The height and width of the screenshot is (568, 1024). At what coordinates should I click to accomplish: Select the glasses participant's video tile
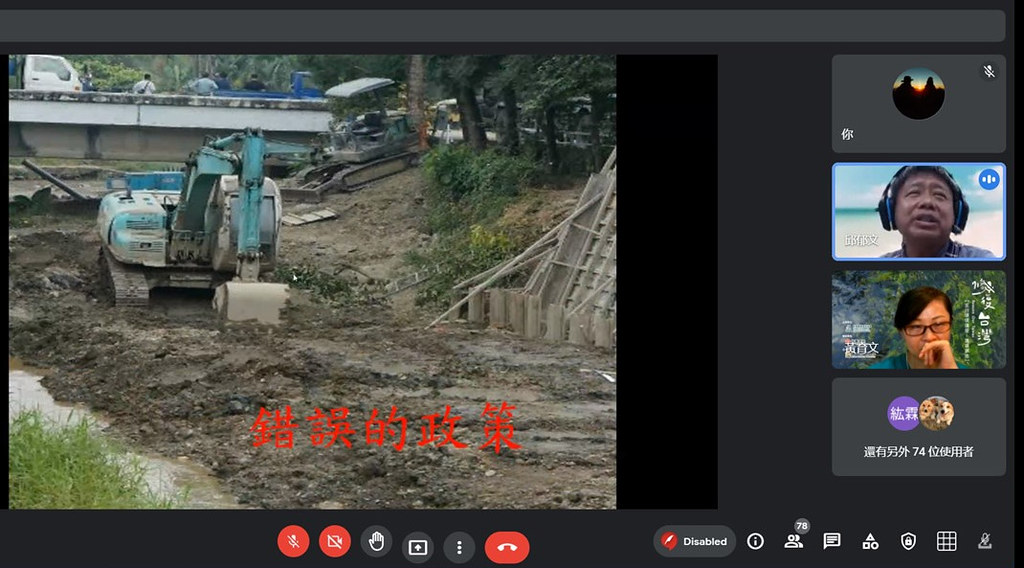tap(919, 319)
